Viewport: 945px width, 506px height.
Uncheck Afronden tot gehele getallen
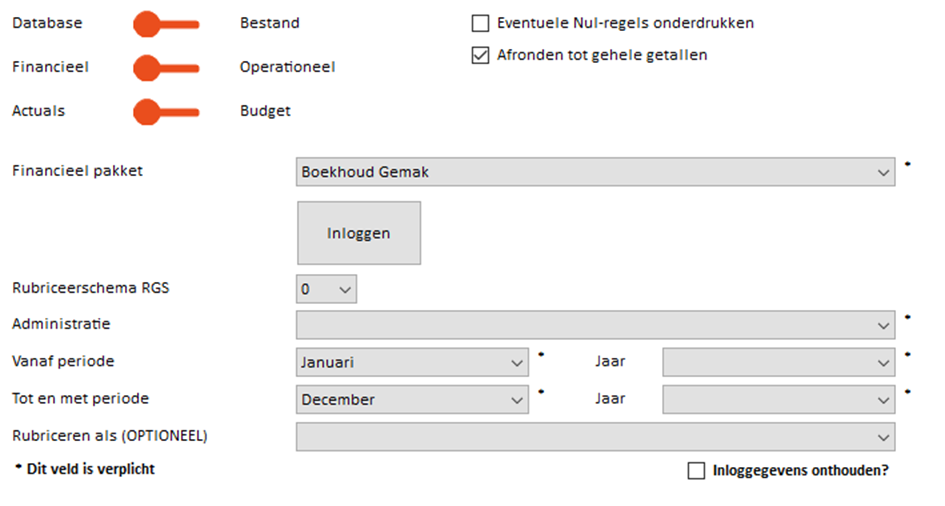click(480, 55)
